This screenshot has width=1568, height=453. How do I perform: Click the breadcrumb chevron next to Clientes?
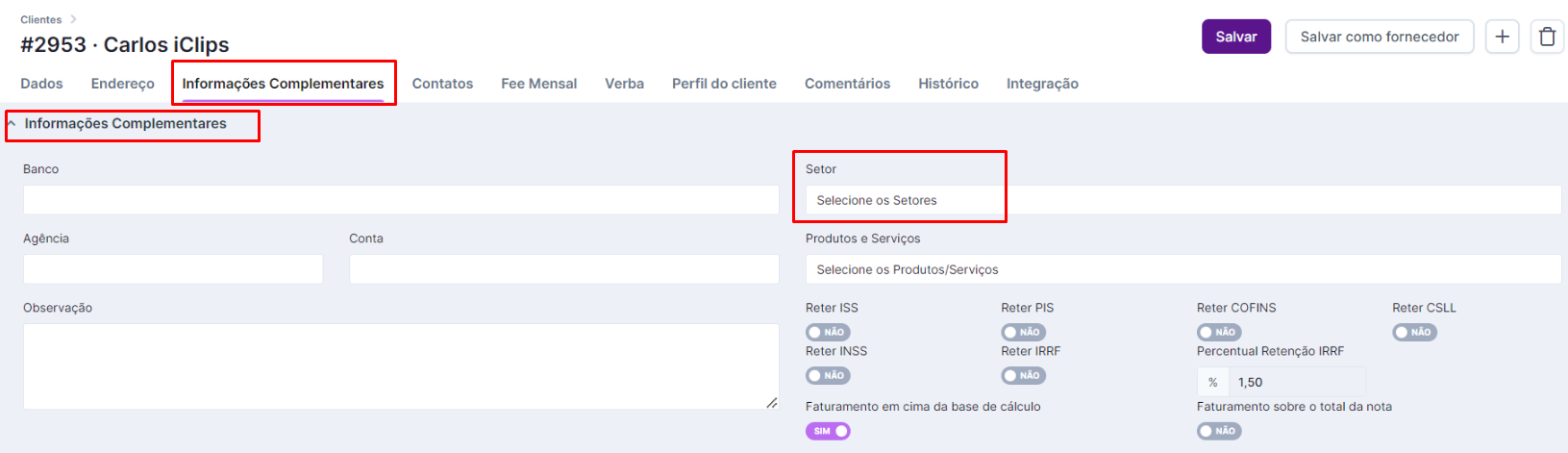(x=73, y=19)
